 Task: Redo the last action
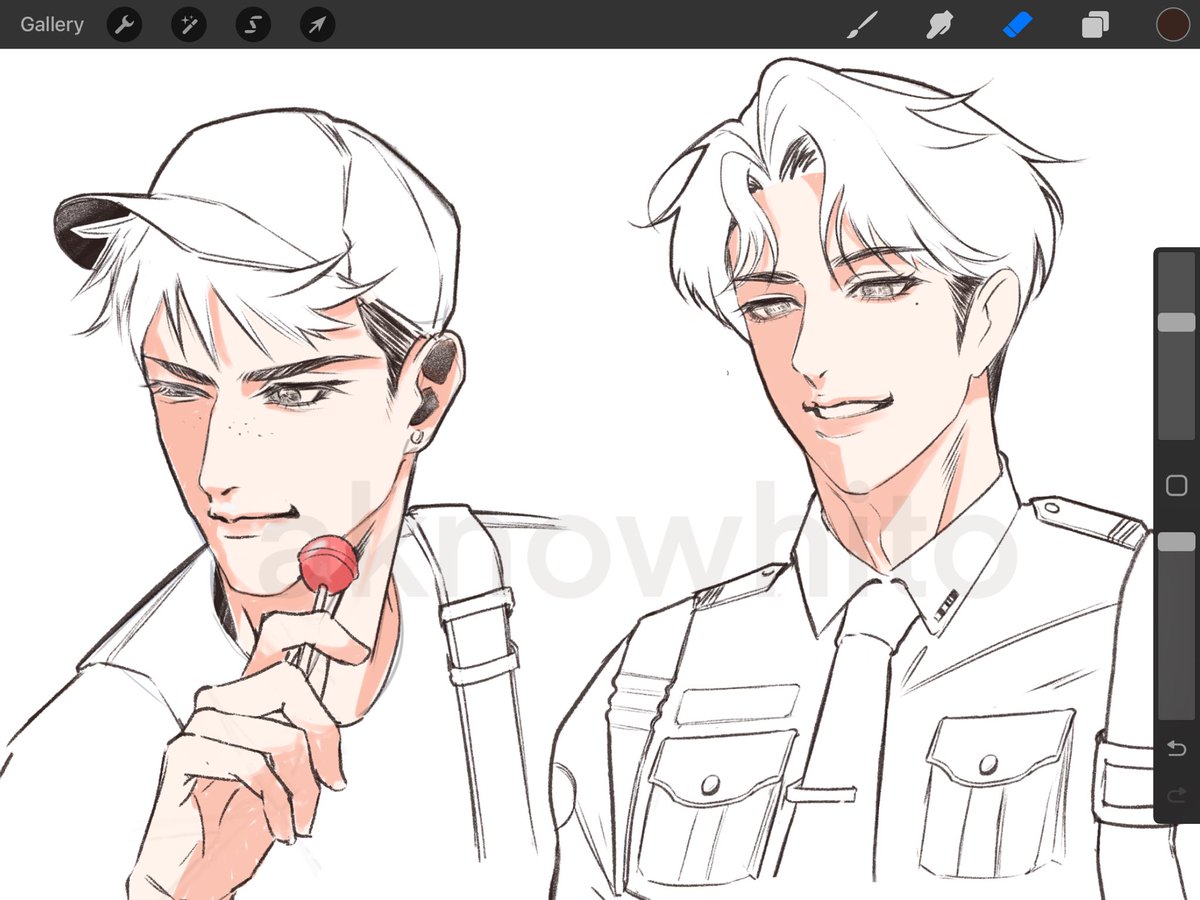pyautogui.click(x=1176, y=796)
